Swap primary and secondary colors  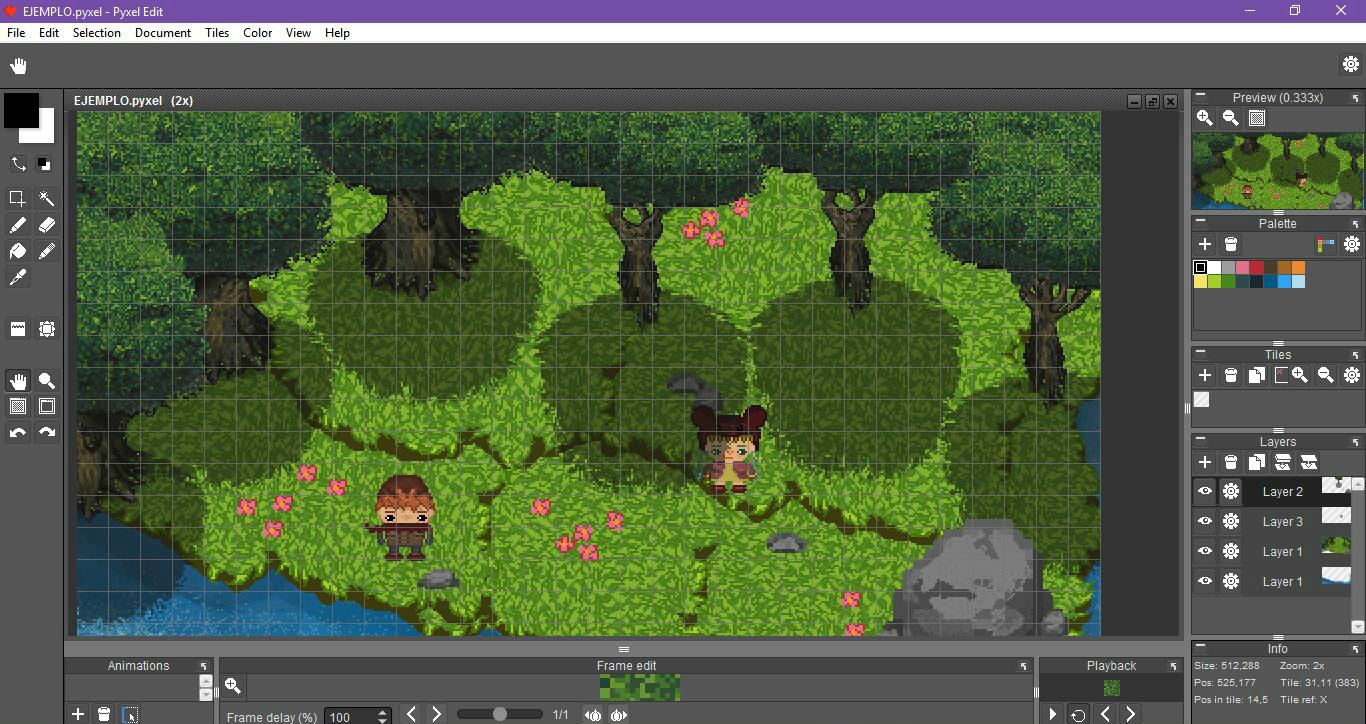pos(18,164)
